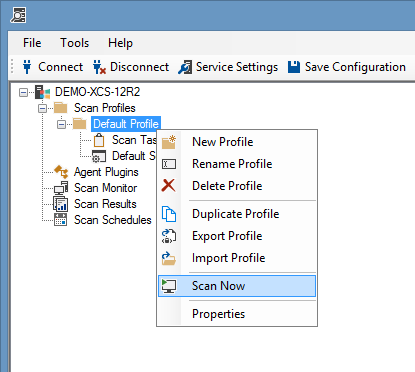Choose Import Profile from context menu
This screenshot has width=415, height=372.
click(237, 258)
